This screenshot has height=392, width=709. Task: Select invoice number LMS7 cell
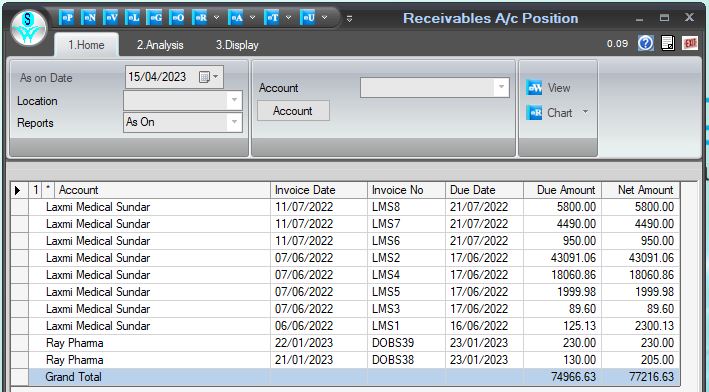[406, 224]
